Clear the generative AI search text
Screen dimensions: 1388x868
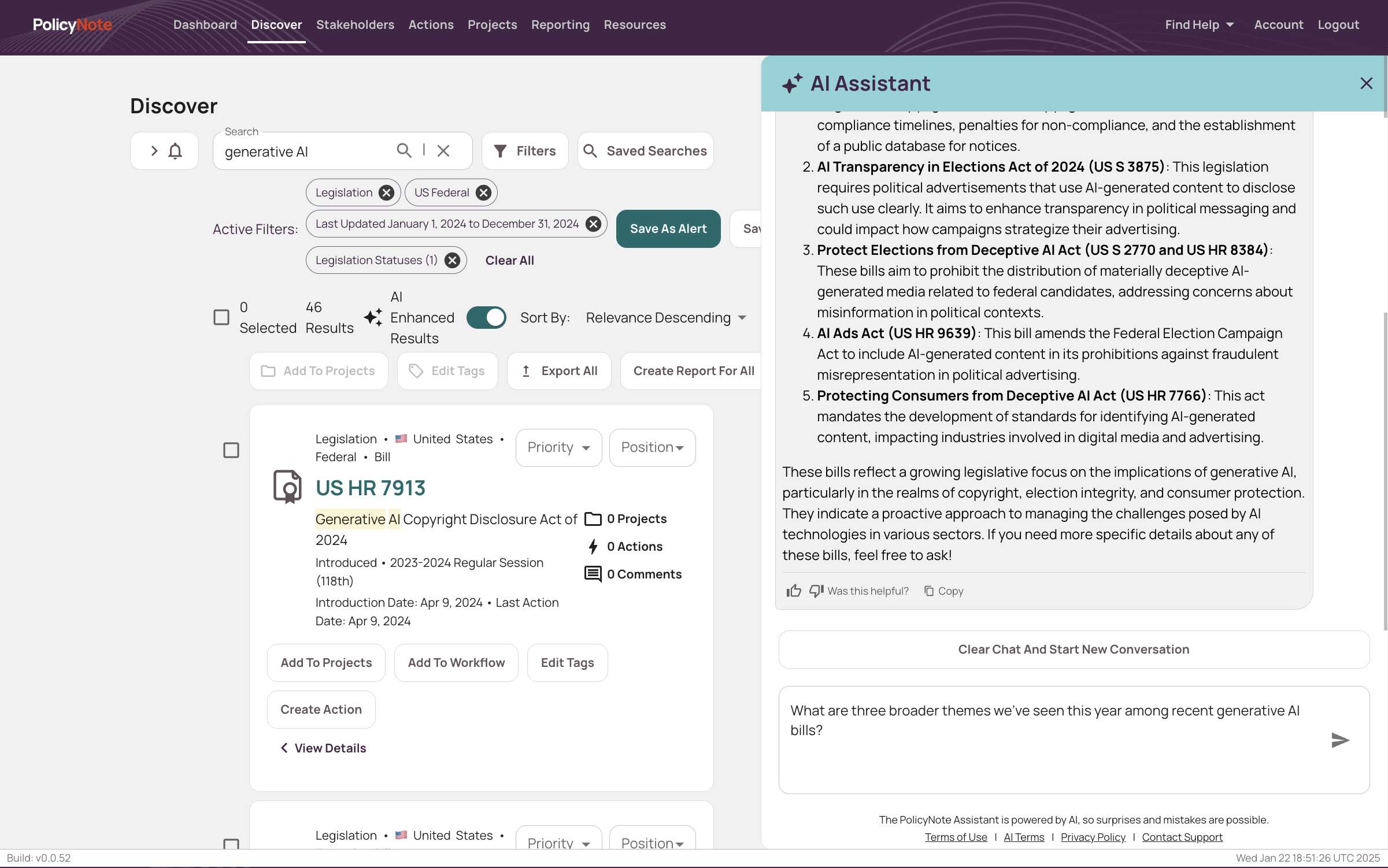coord(443,151)
